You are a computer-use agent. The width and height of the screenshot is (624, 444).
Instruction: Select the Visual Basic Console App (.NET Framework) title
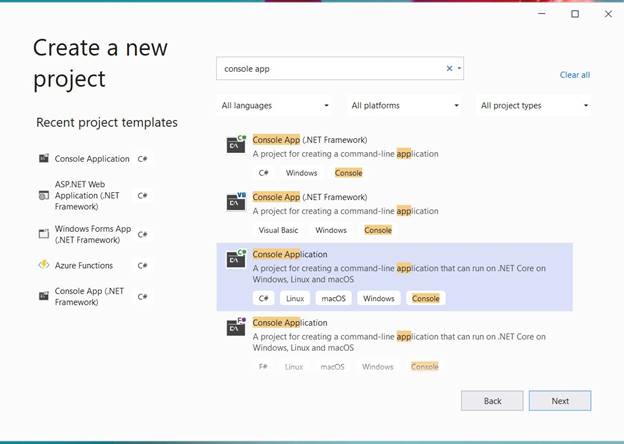point(310,197)
